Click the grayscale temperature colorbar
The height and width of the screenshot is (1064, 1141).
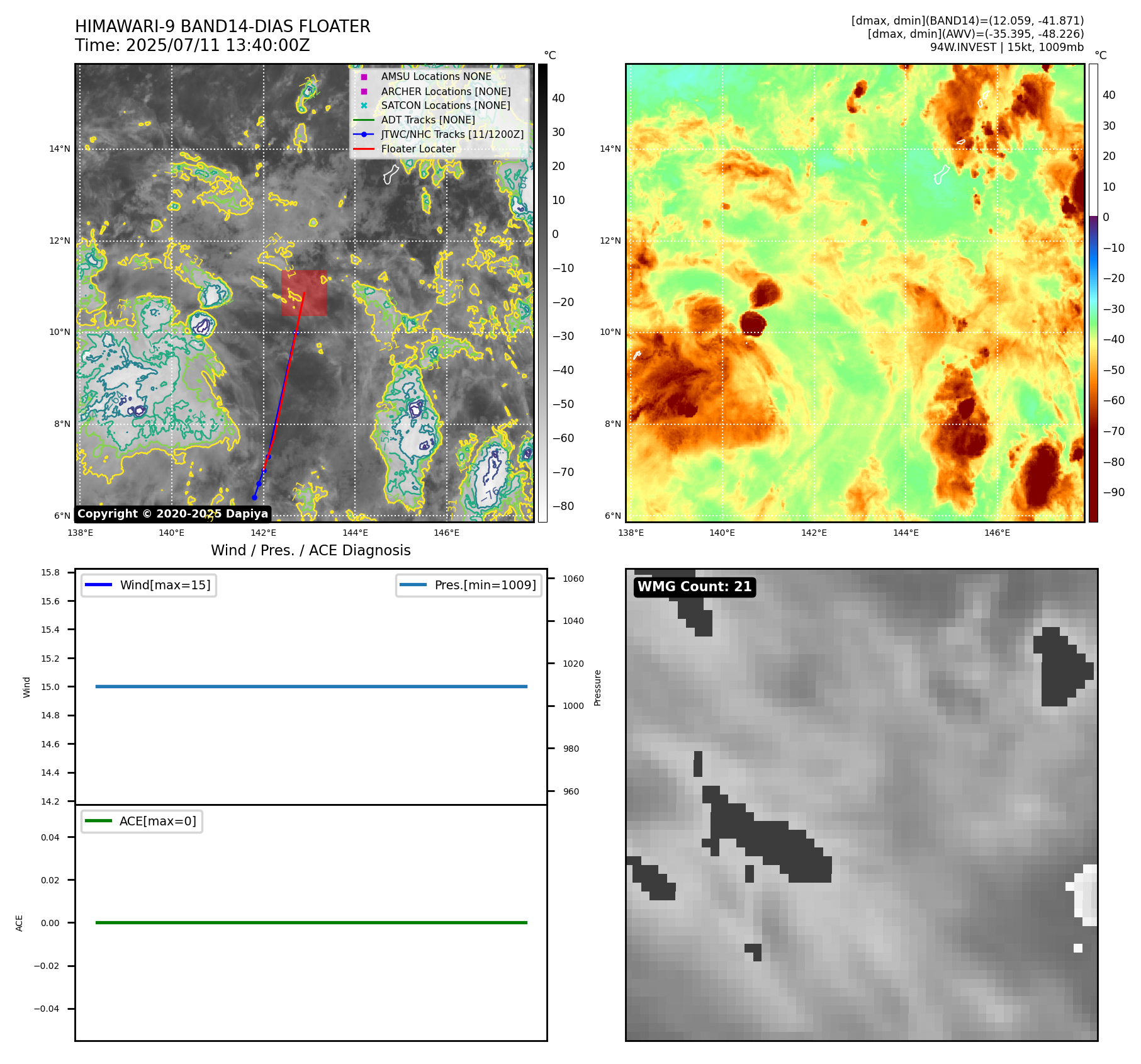point(542,293)
